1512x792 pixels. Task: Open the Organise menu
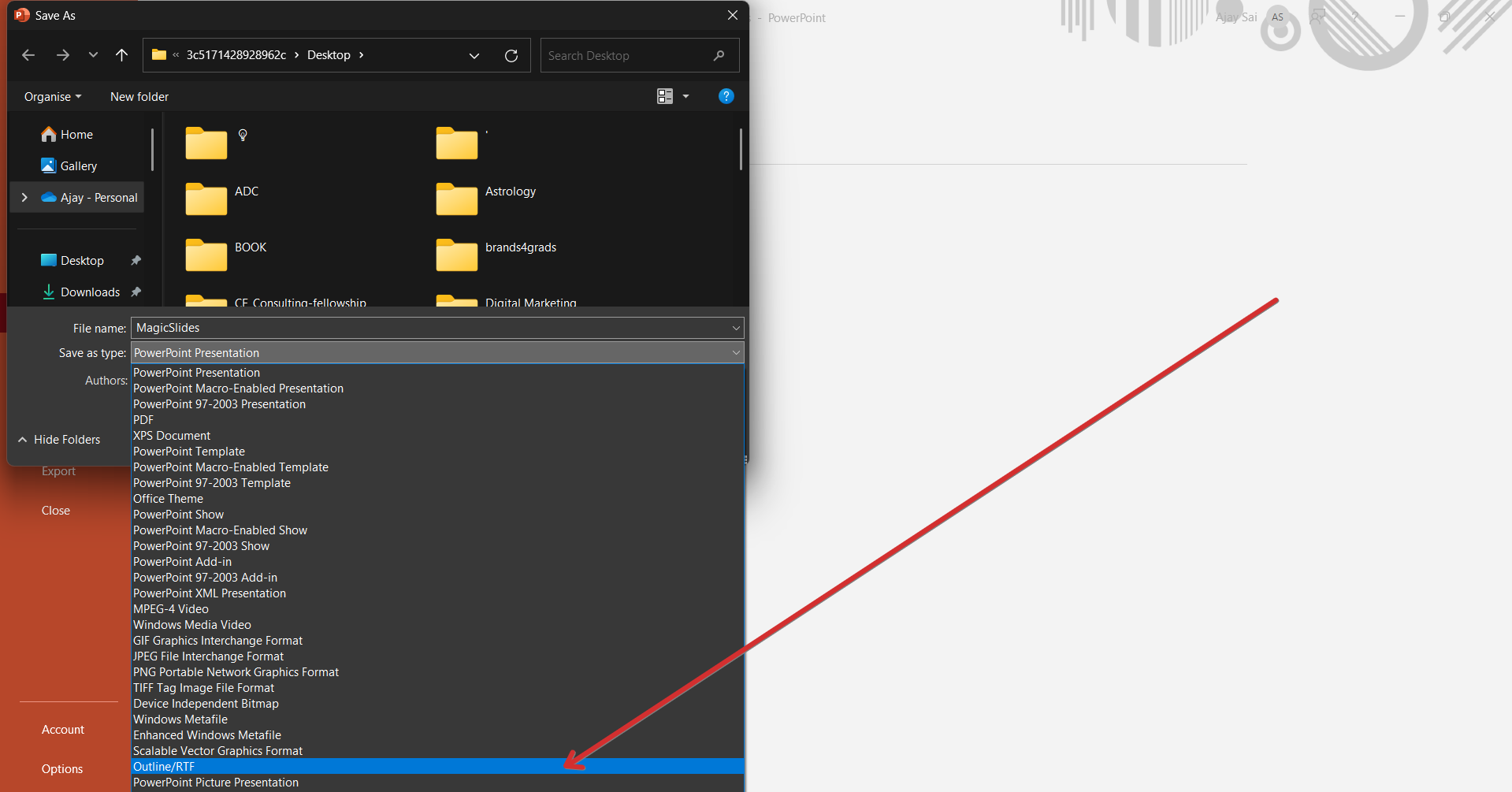[53, 96]
